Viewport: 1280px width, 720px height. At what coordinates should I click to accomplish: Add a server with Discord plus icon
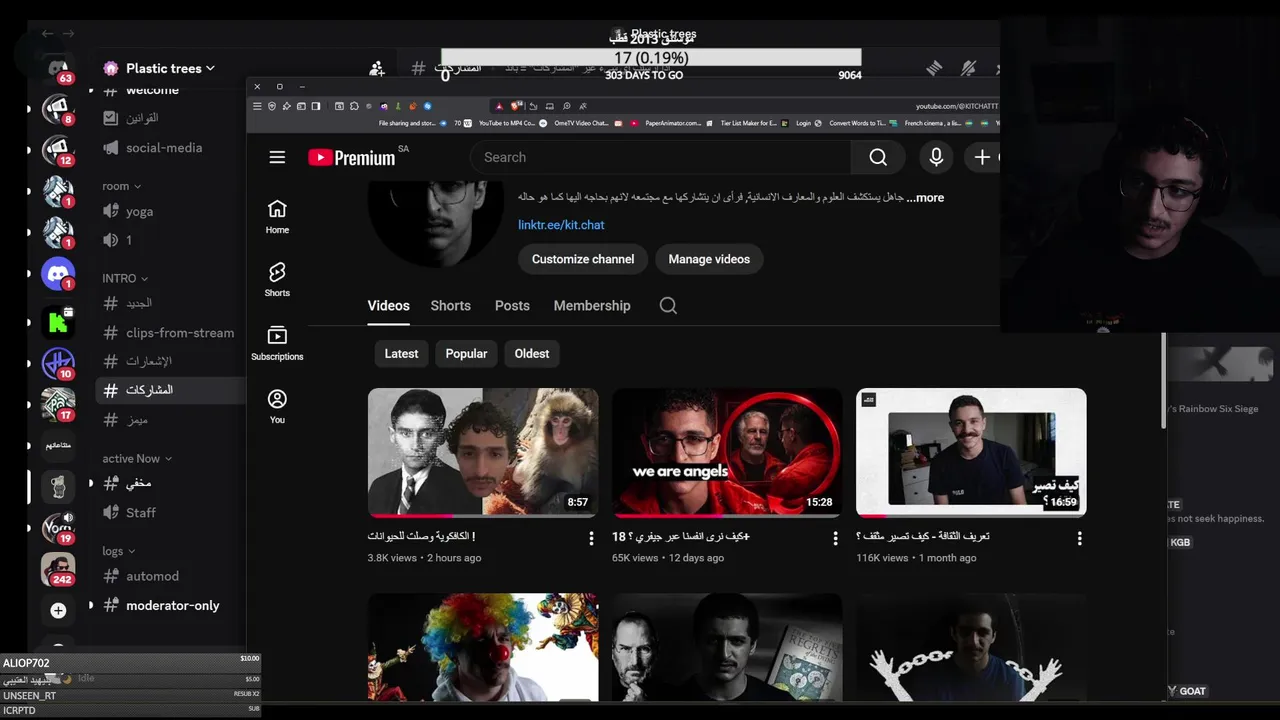point(58,610)
